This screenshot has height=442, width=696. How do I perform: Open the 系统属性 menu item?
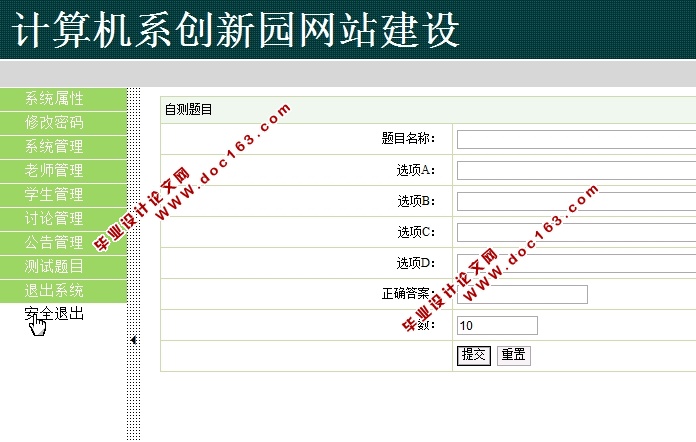tap(63, 99)
